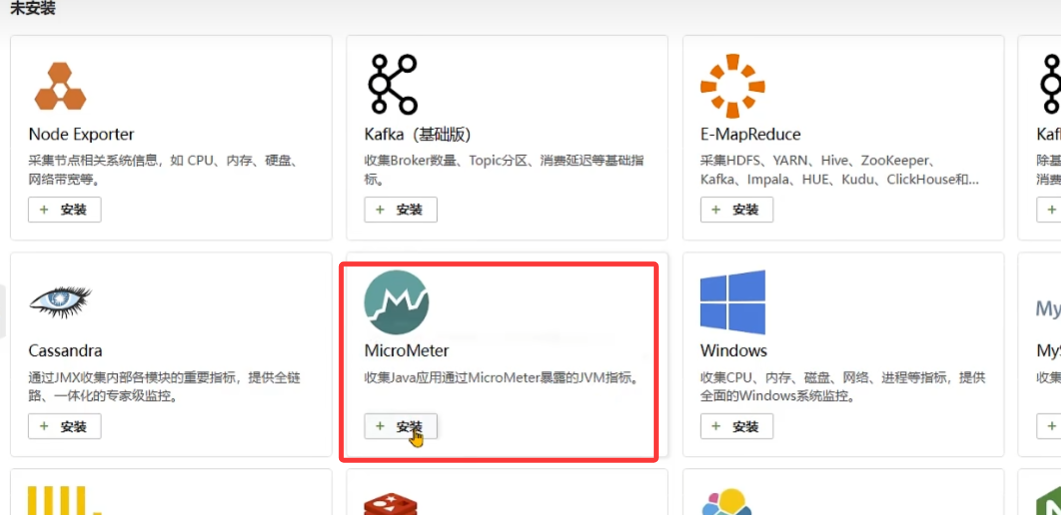Click the 未安装 section heading

click(32, 9)
